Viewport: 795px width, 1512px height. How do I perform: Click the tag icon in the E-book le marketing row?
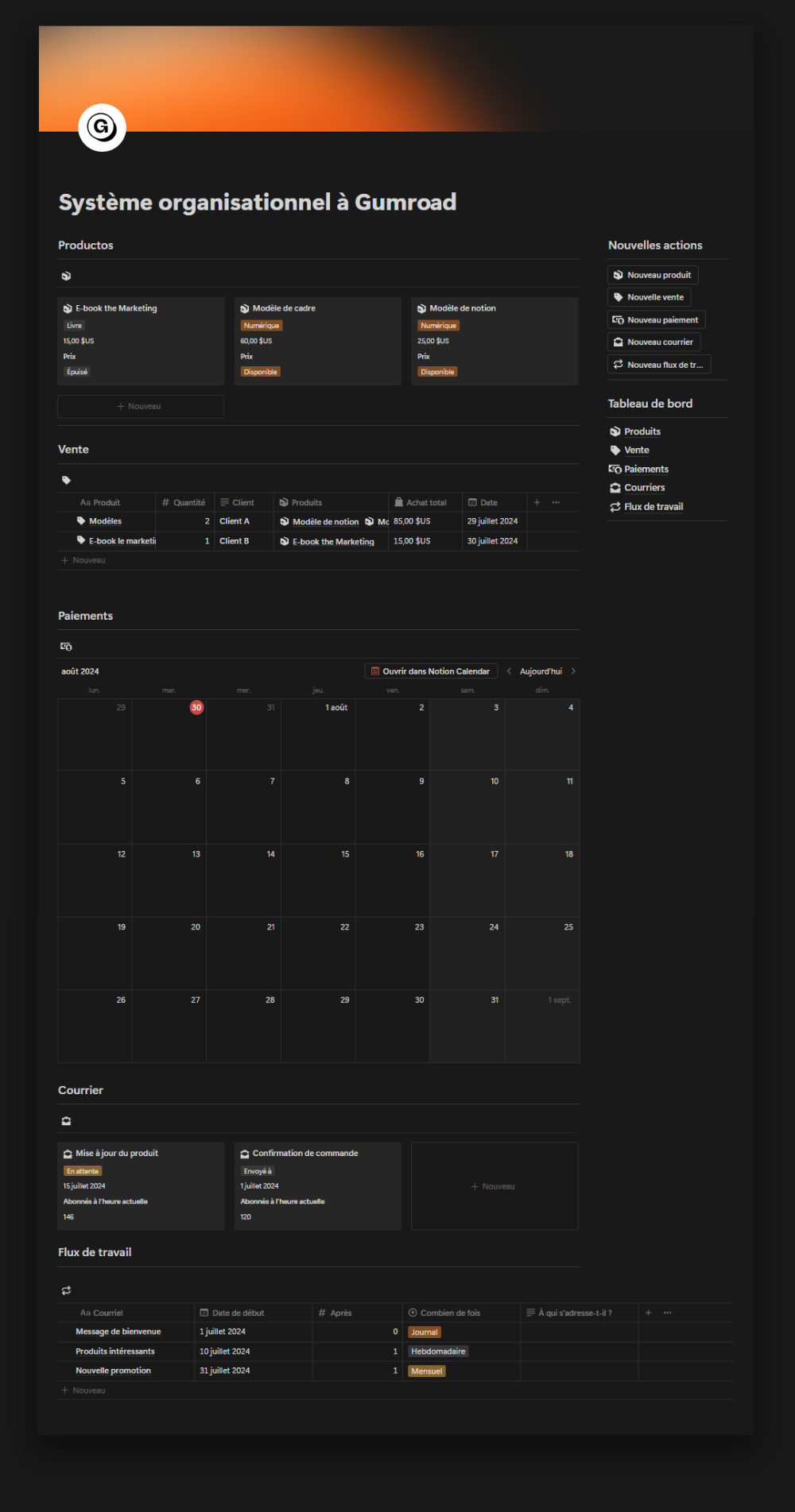(x=81, y=540)
